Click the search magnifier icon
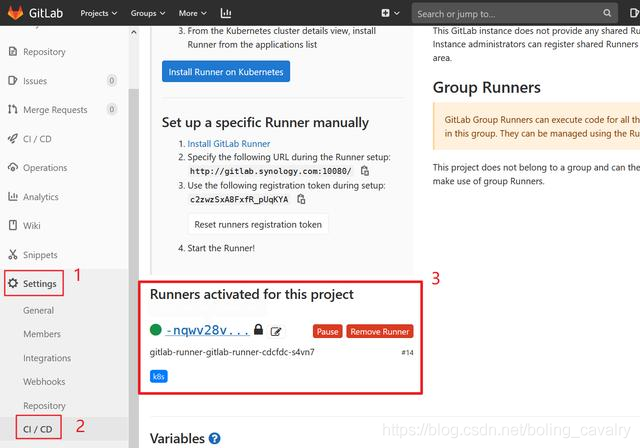The height and width of the screenshot is (448, 640). 607,13
